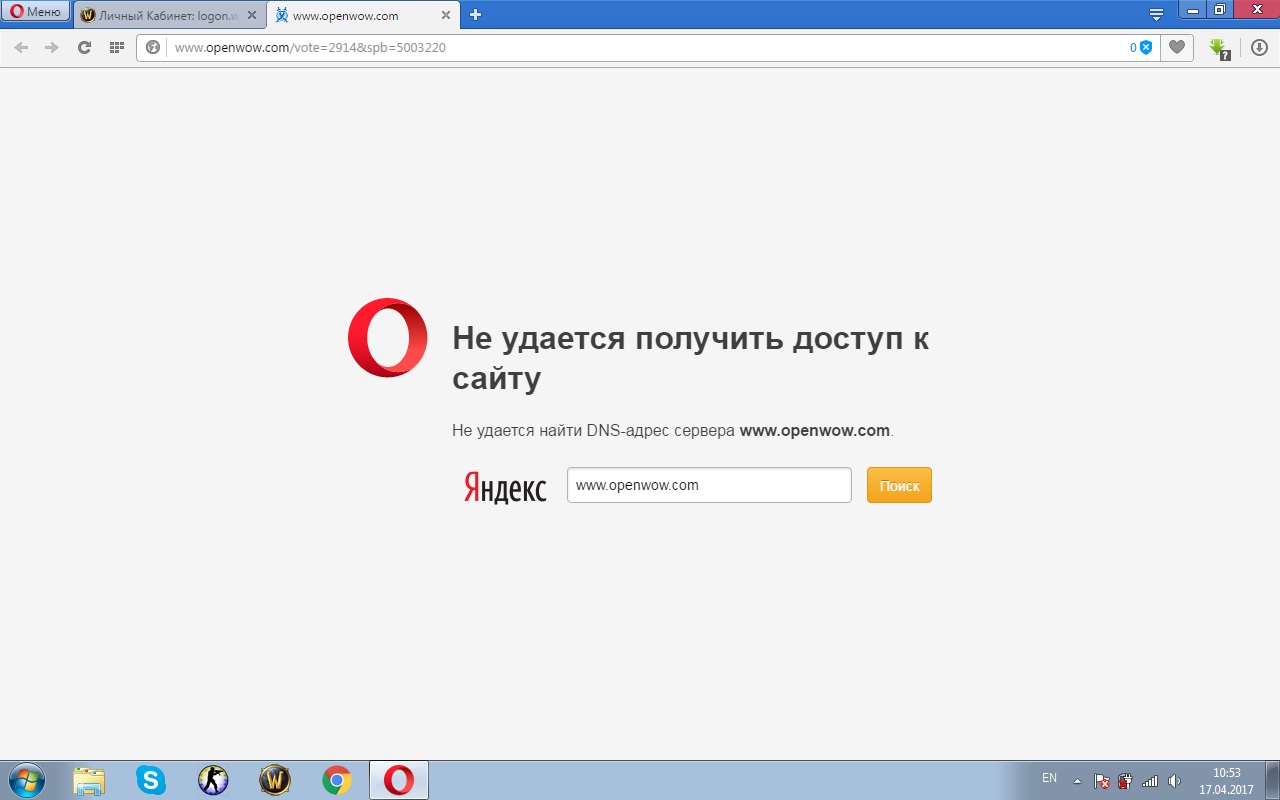Open the clock showing 10:53
Screen dimensions: 1280x800
click(1226, 781)
